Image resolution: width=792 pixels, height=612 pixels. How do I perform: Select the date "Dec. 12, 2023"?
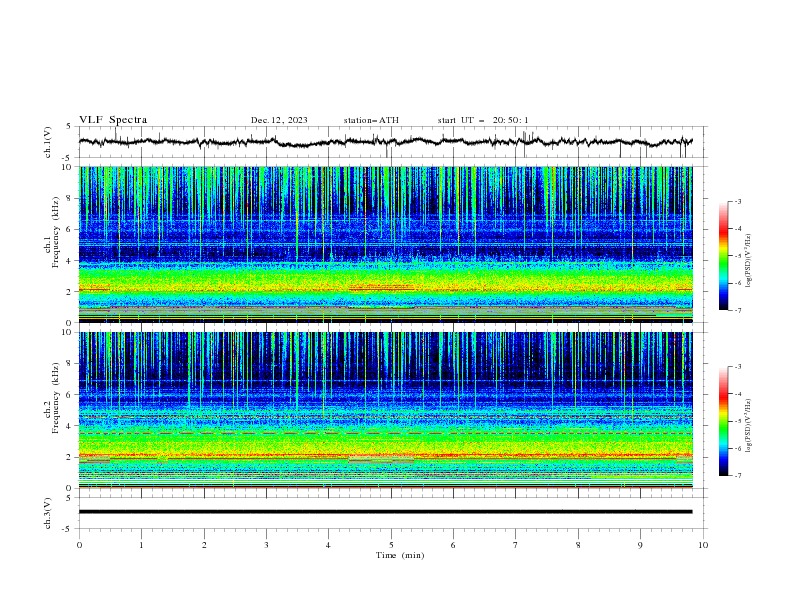click(279, 120)
